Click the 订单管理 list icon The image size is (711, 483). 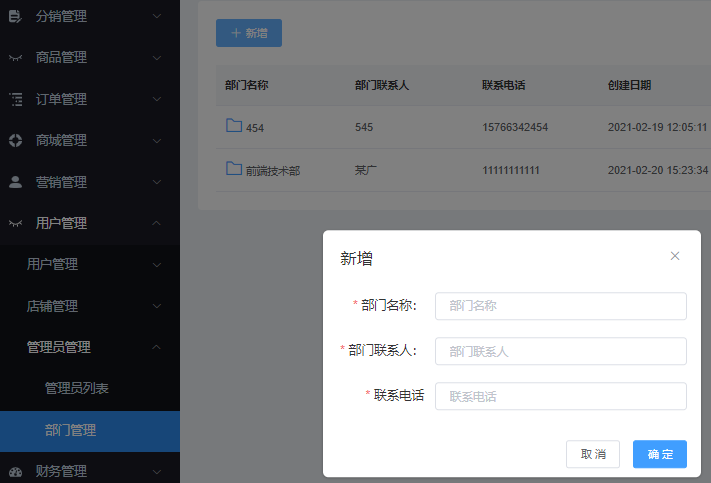point(15,99)
